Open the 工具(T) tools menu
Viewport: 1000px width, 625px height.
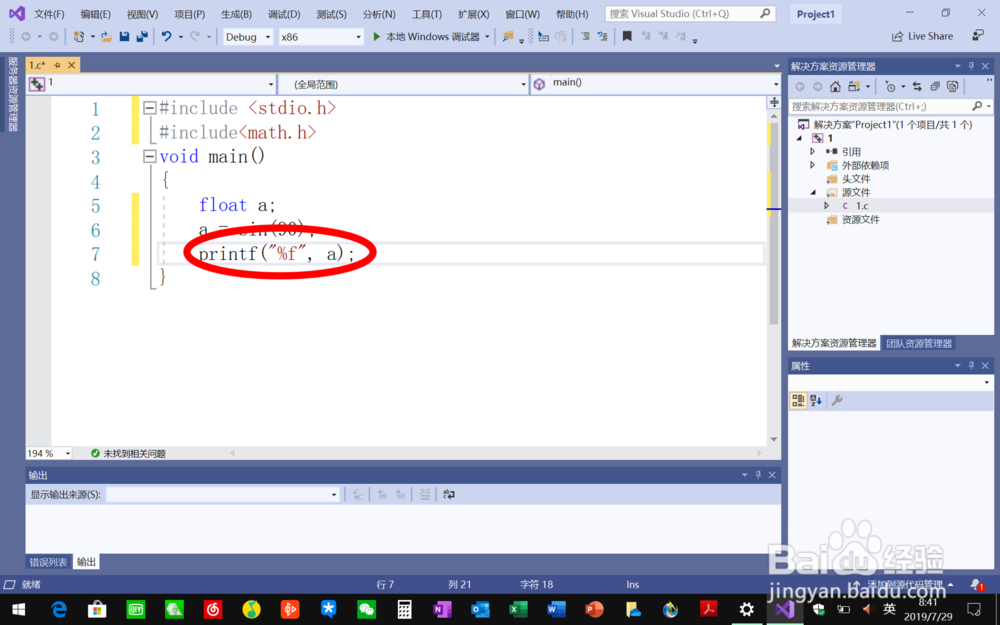point(427,14)
